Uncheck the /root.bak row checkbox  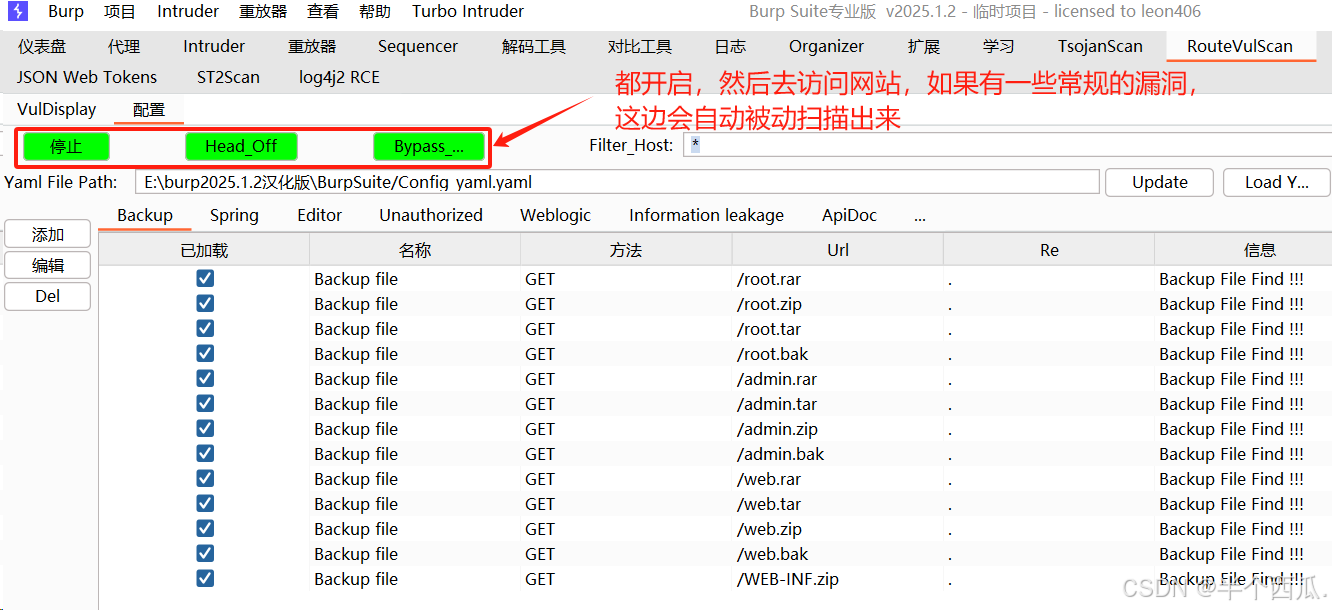click(205, 353)
